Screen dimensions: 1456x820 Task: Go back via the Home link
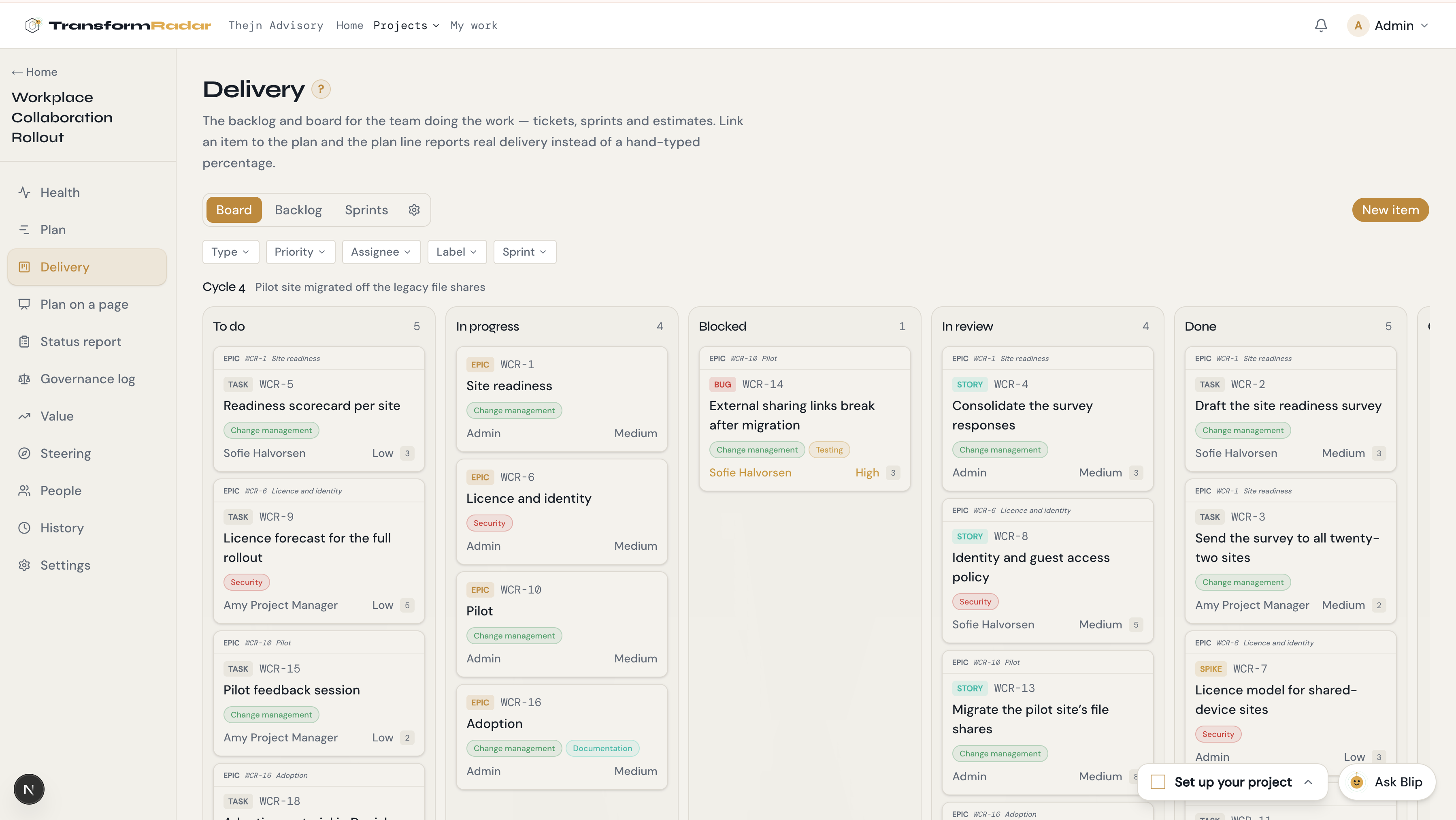[x=34, y=72]
